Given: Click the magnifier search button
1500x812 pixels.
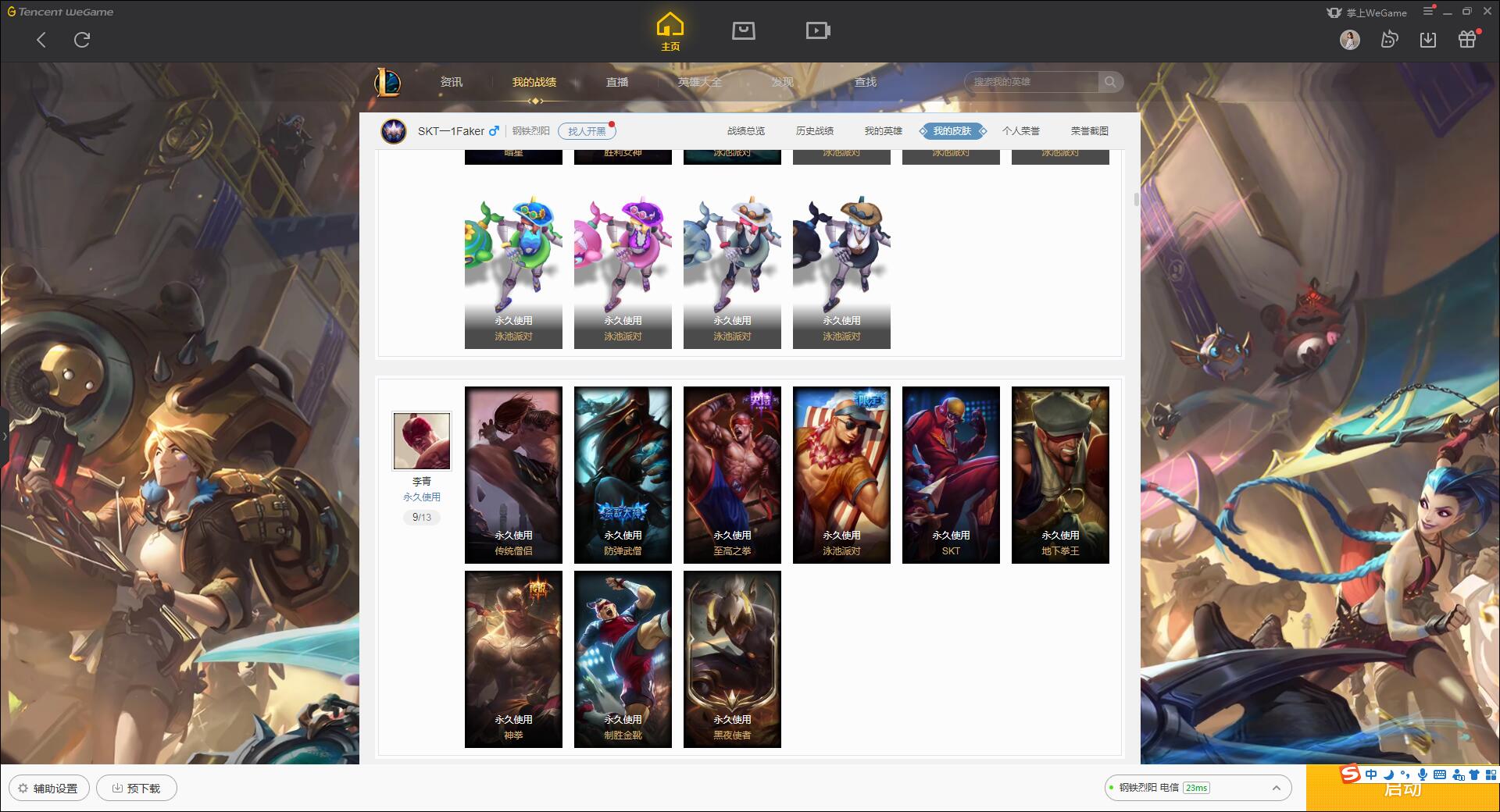Looking at the screenshot, I should (1110, 82).
